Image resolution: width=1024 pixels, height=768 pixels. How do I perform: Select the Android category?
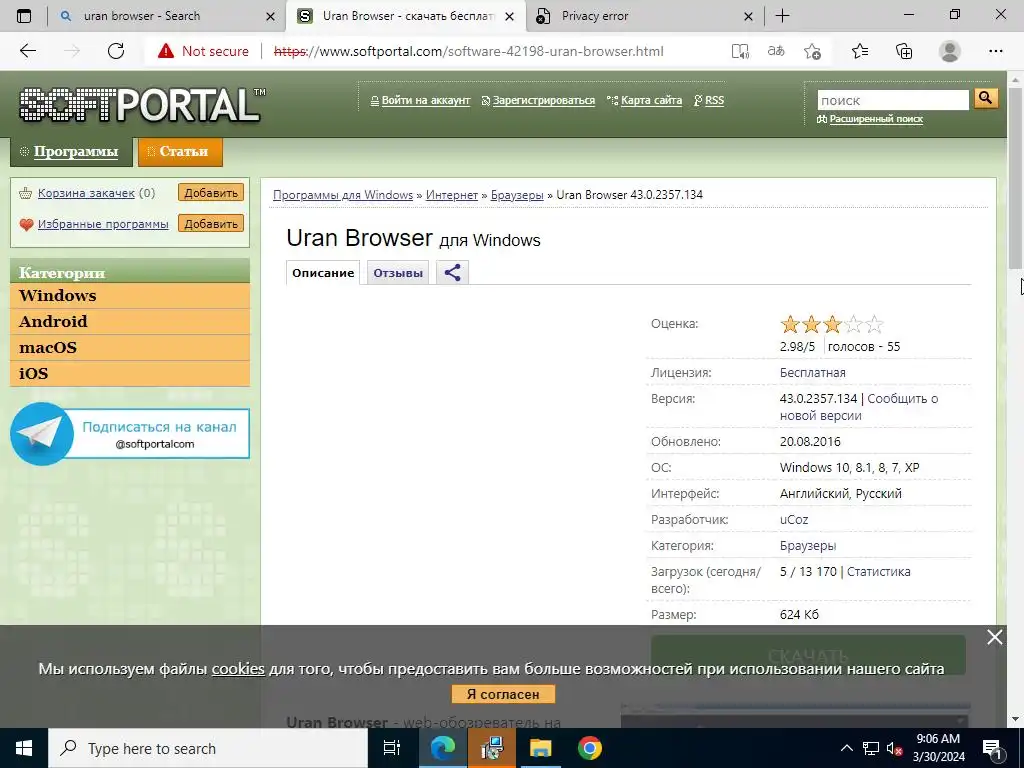pos(130,321)
